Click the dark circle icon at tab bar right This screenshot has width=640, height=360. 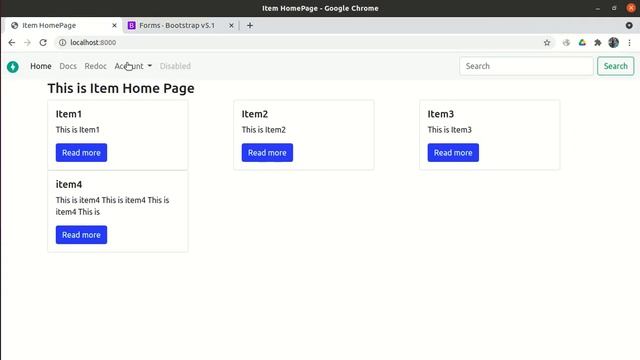pos(629,25)
